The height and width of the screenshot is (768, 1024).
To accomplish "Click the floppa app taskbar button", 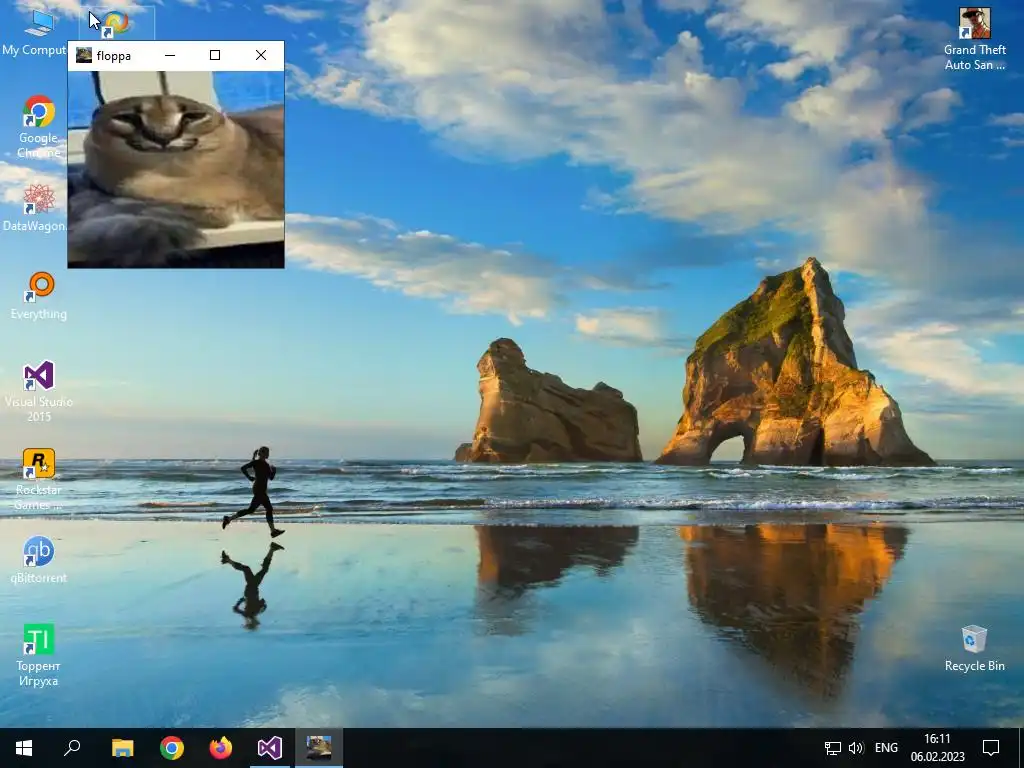I will coord(319,748).
